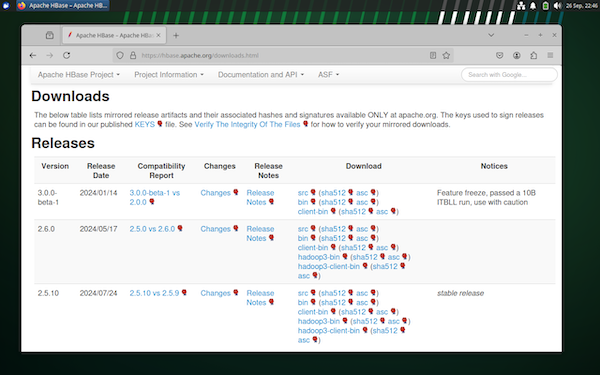Open Changes link for version 3.0.0-beta-1

[215, 193]
